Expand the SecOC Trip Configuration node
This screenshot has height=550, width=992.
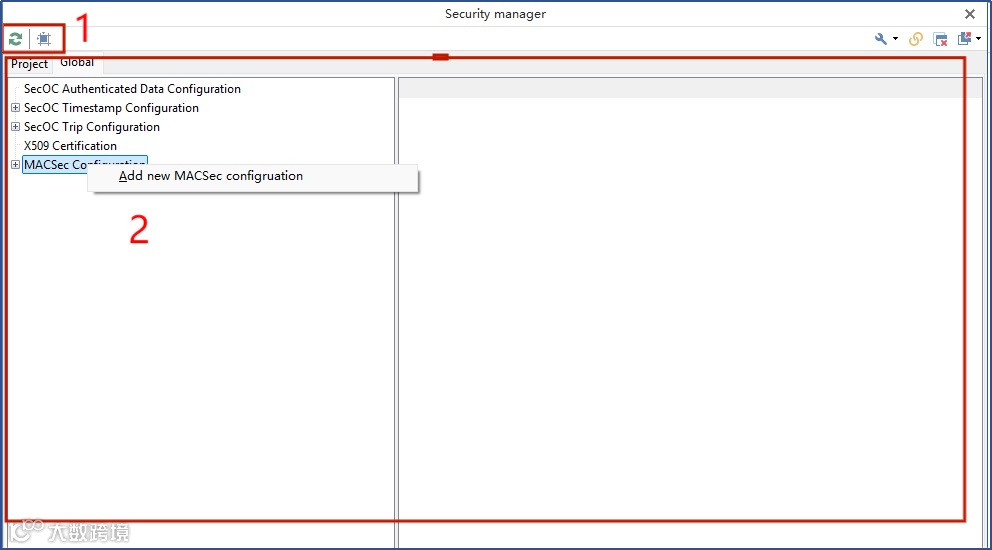(x=15, y=127)
